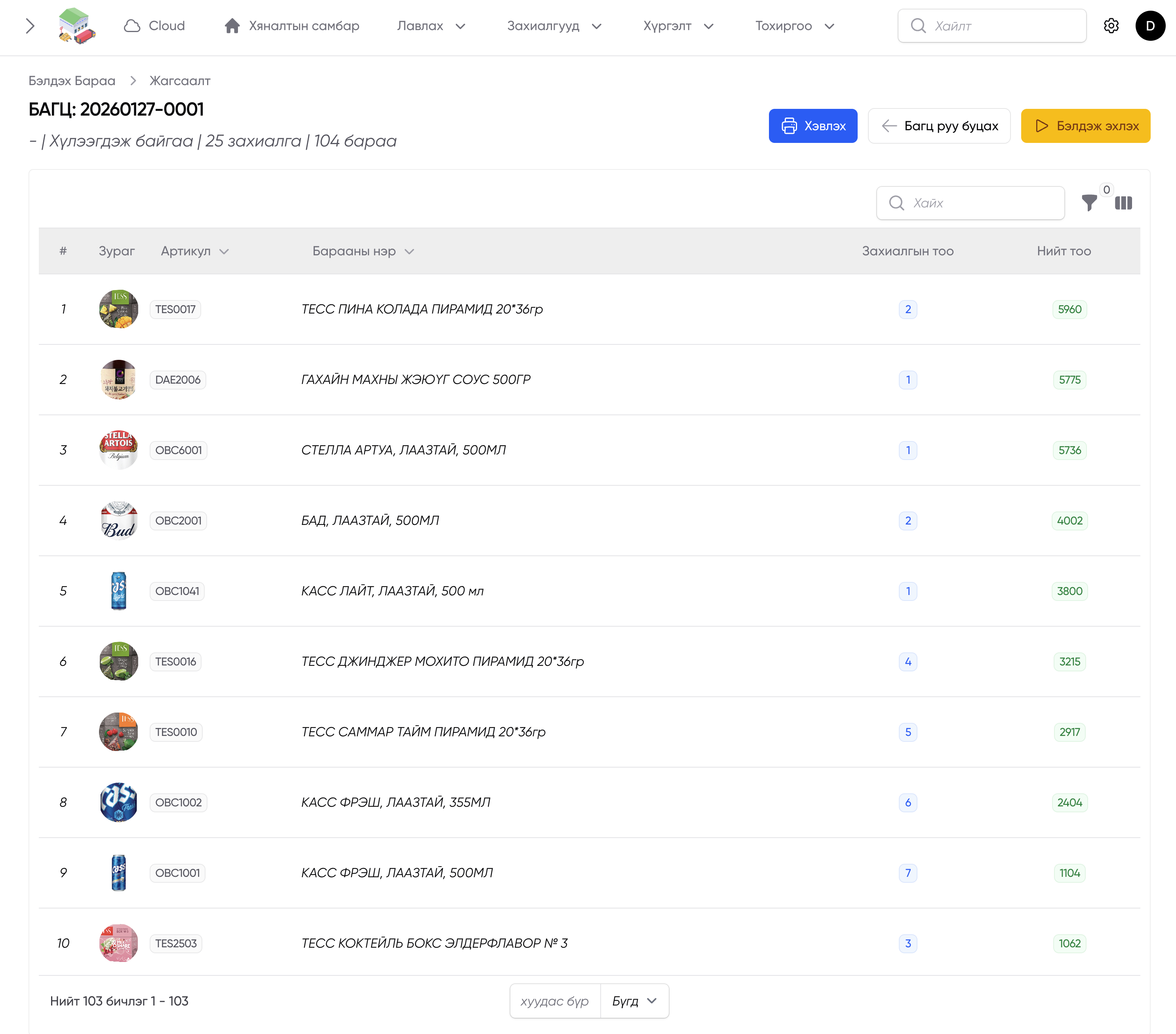Click Багц руу буцах button
Image resolution: width=1176 pixels, height=1034 pixels.
(939, 126)
